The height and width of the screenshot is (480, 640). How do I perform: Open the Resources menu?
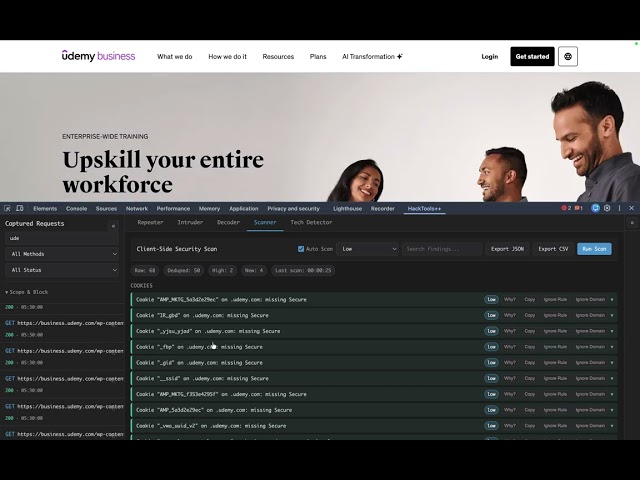[x=278, y=56]
